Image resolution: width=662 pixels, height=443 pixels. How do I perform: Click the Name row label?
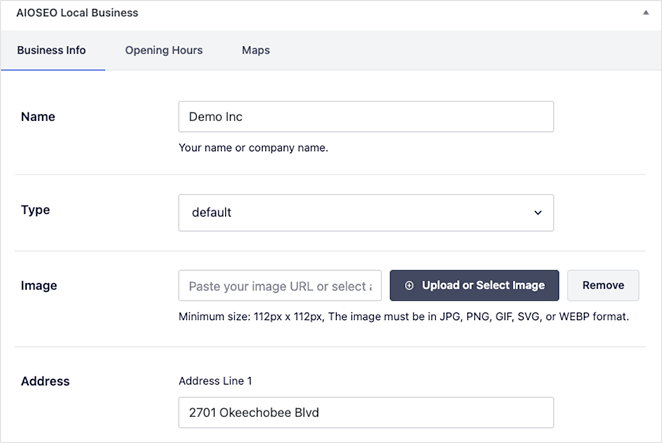pos(38,117)
